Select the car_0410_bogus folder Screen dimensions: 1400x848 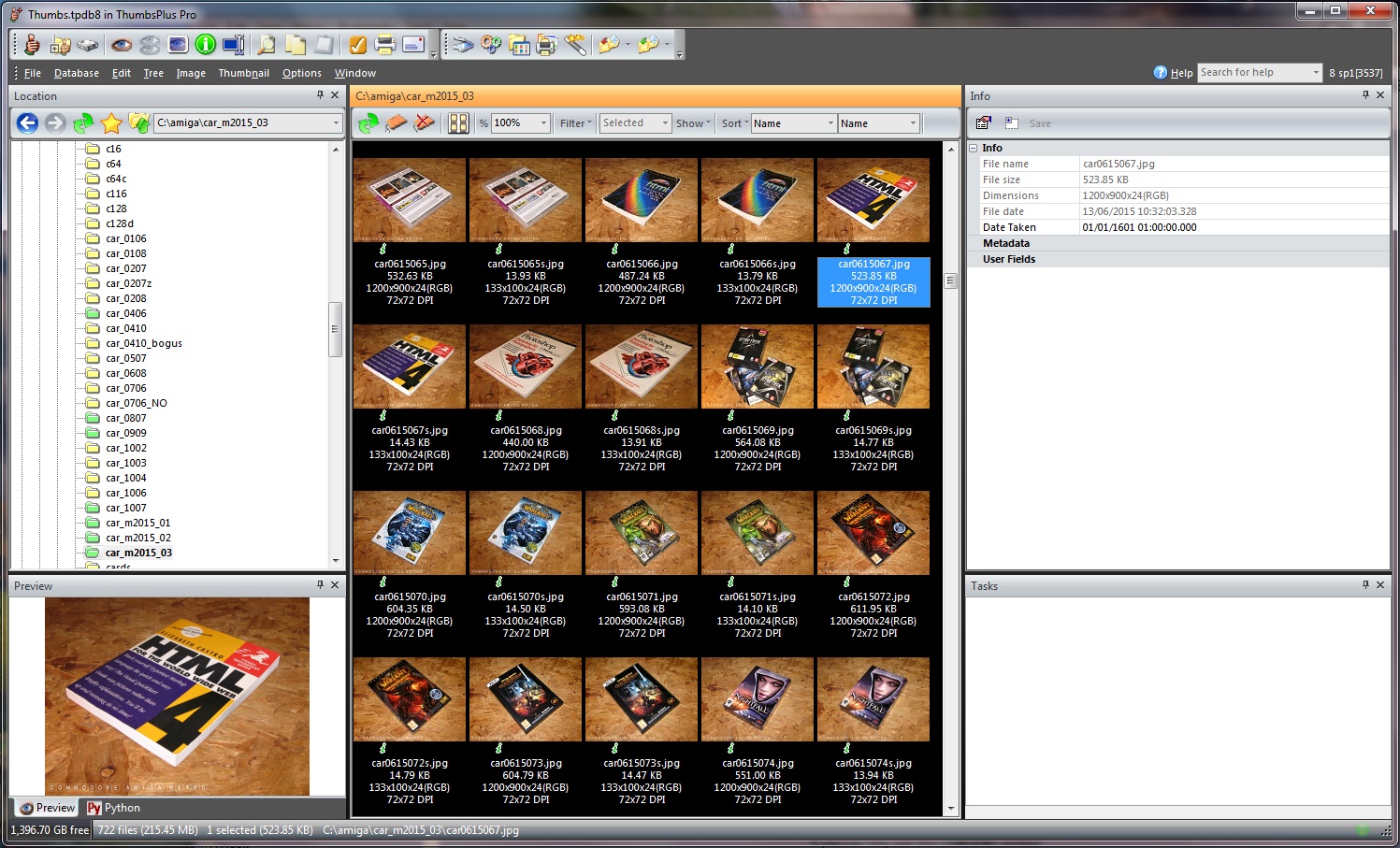coord(143,343)
